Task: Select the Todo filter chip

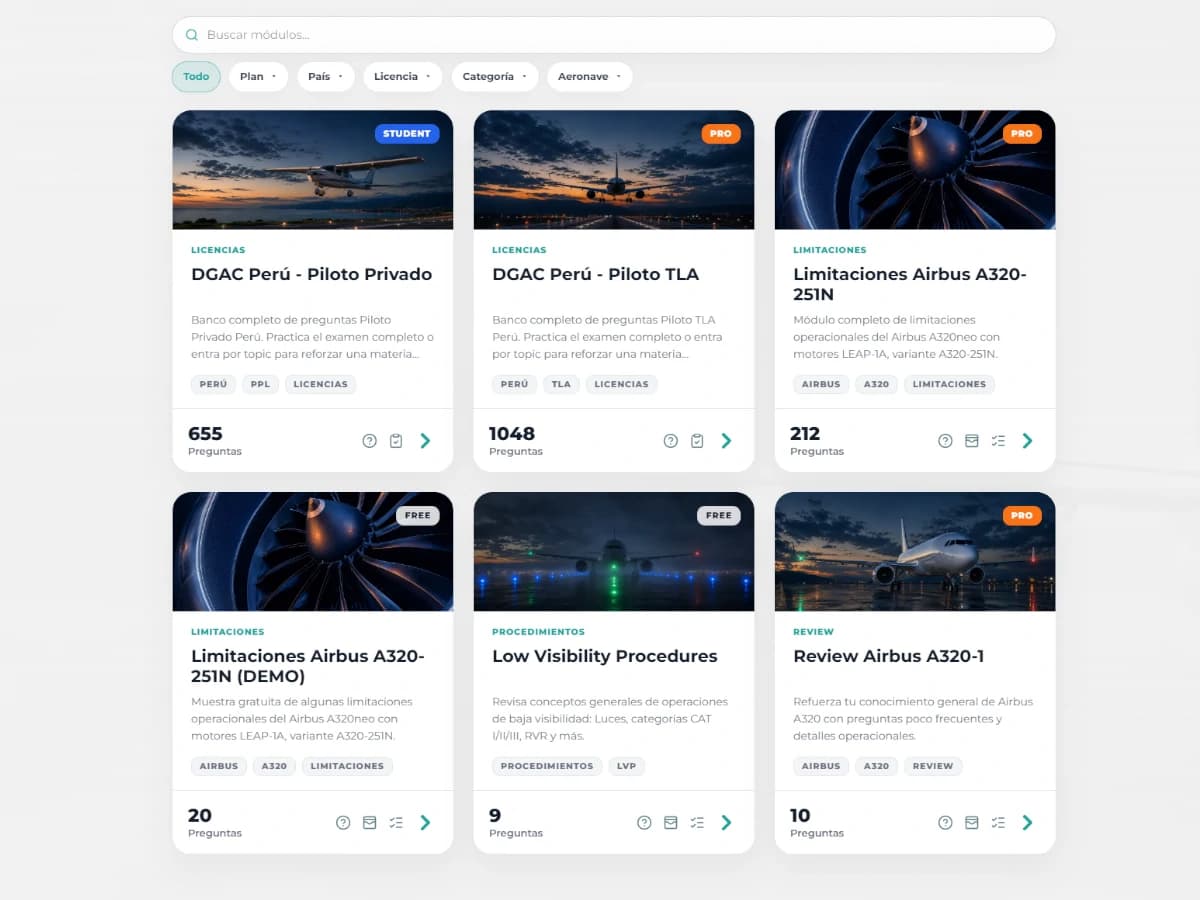Action: coord(196,77)
